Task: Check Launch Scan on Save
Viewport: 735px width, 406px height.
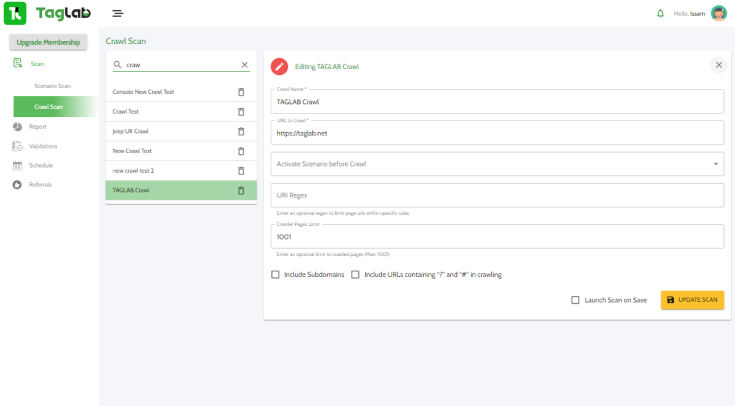Action: coord(575,300)
